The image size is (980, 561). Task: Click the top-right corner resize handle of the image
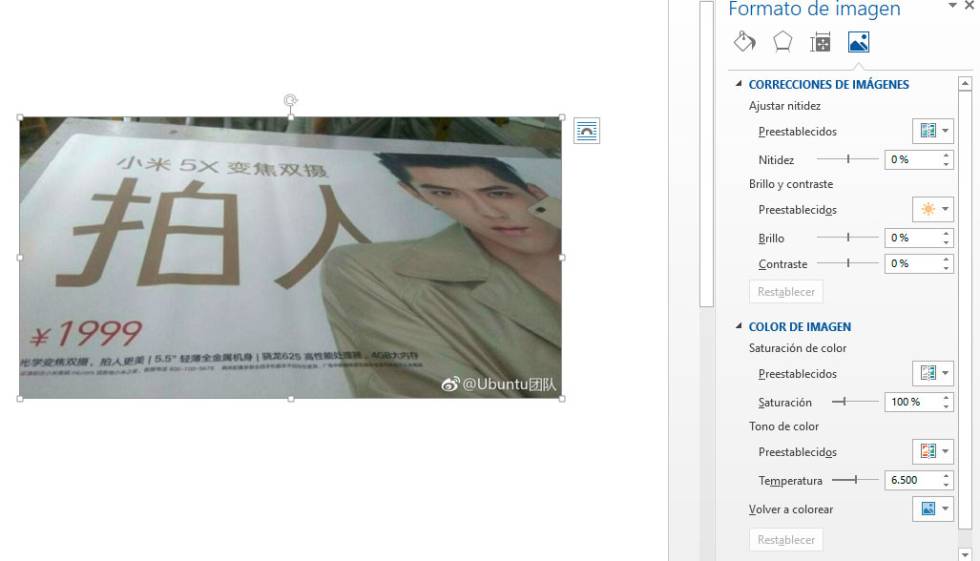[562, 117]
